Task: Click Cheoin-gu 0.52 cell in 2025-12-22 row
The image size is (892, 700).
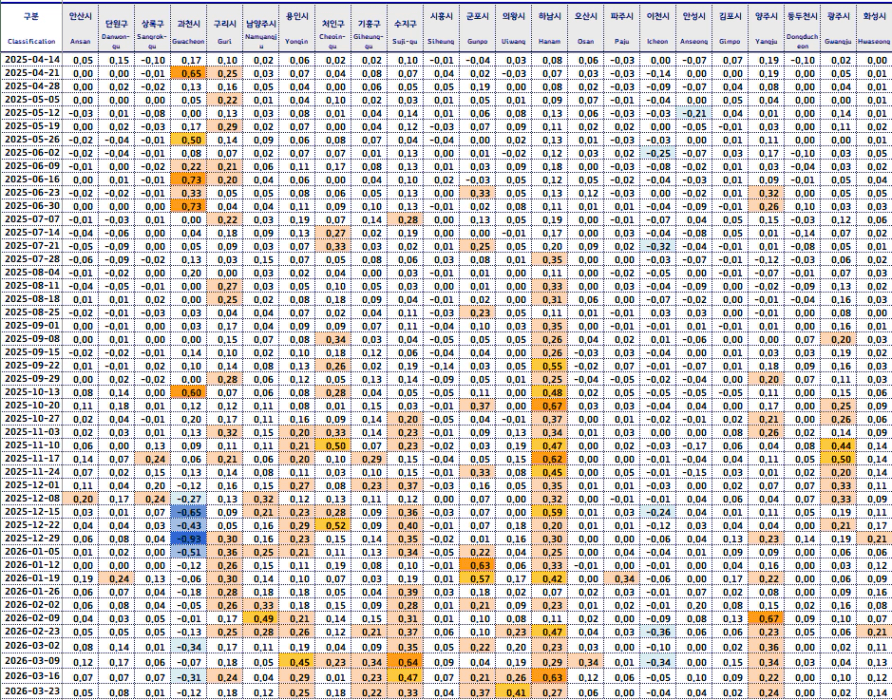Action: coord(333,525)
